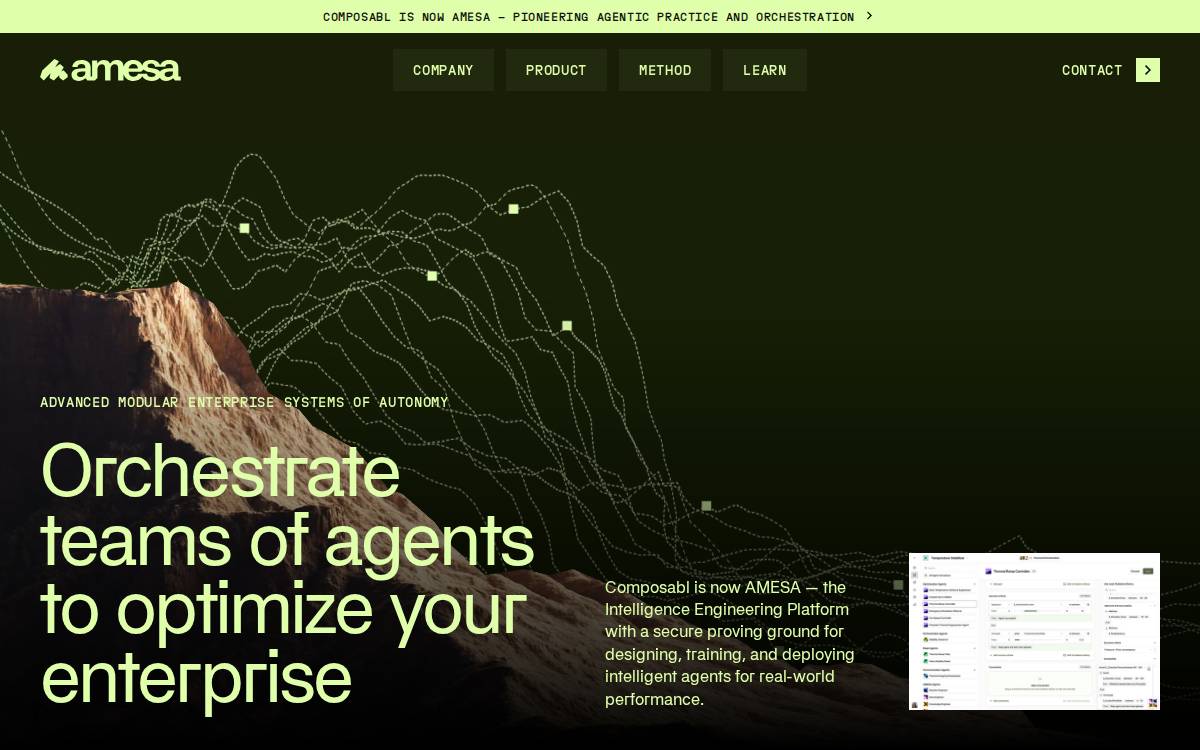The width and height of the screenshot is (1200, 750).
Task: Open the Composabl is now Amesa announcement banner
Action: tap(600, 16)
